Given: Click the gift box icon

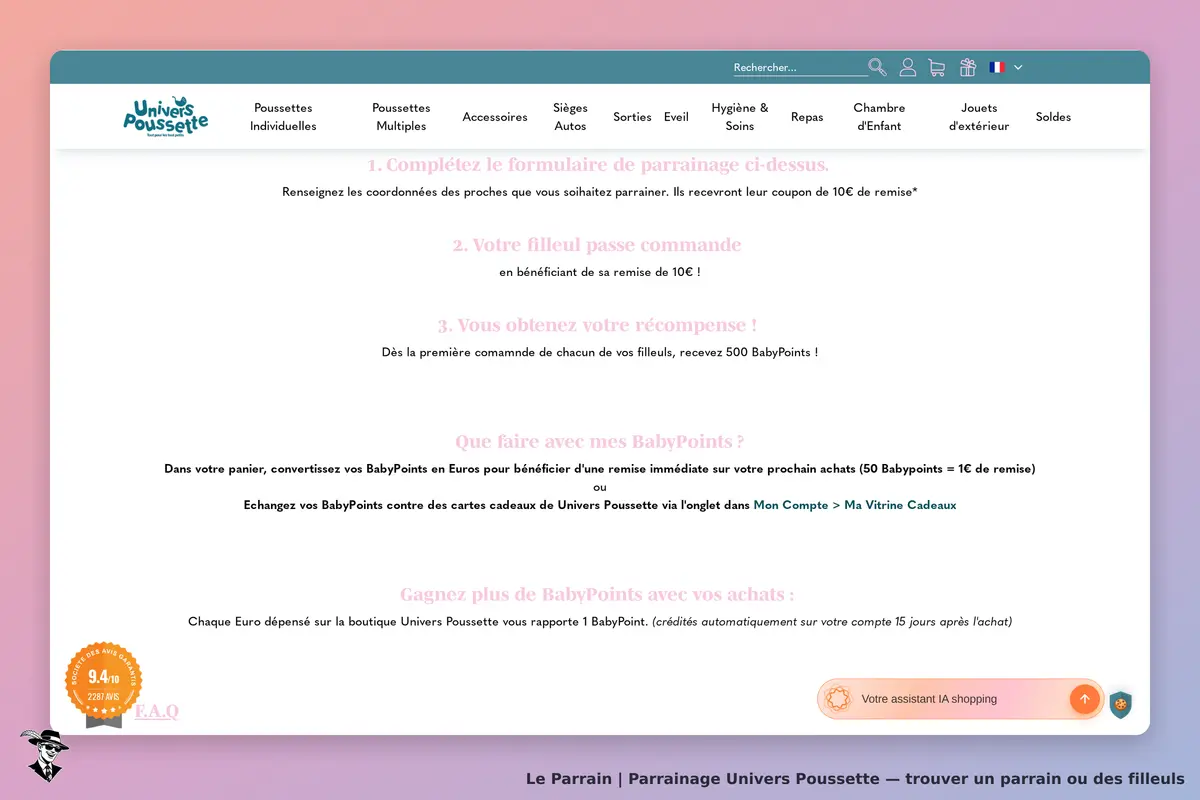Looking at the screenshot, I should (x=967, y=67).
